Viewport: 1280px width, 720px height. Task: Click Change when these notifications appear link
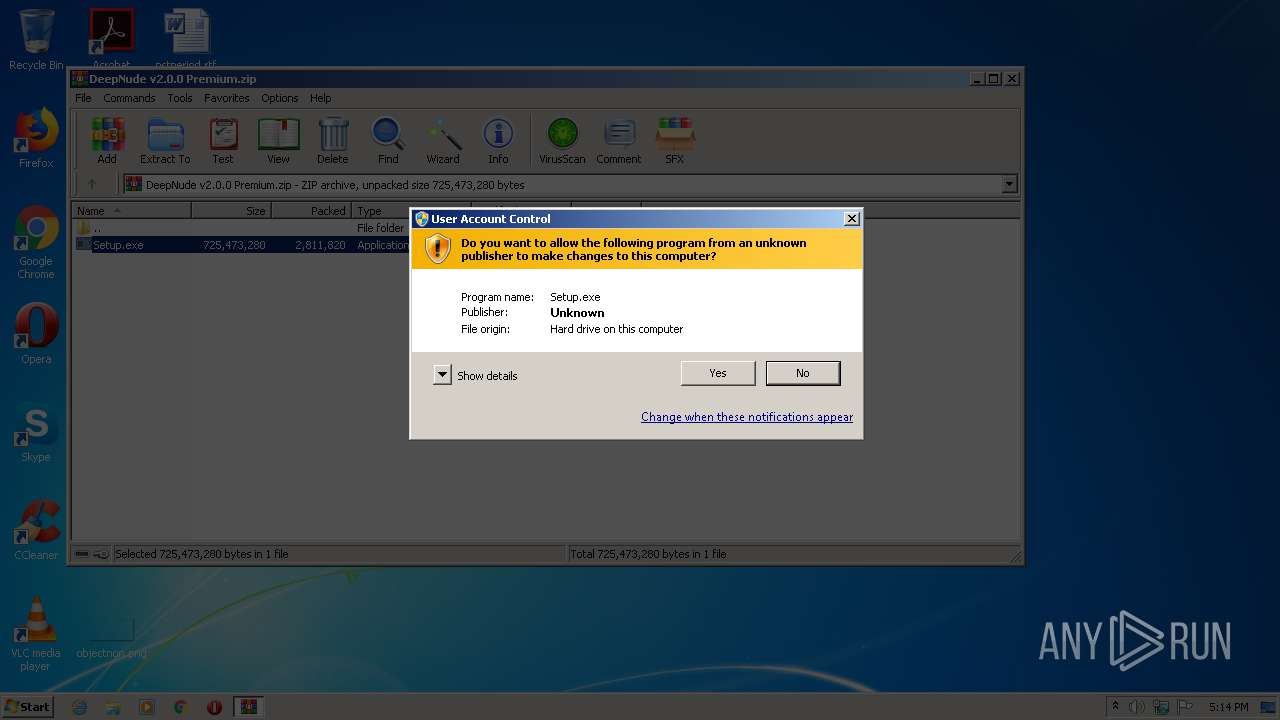[x=747, y=417]
